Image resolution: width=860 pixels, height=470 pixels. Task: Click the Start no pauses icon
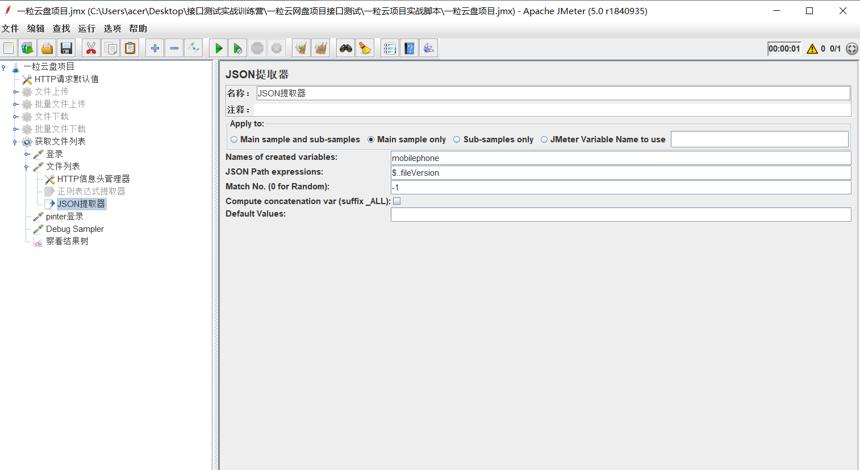coord(237,49)
